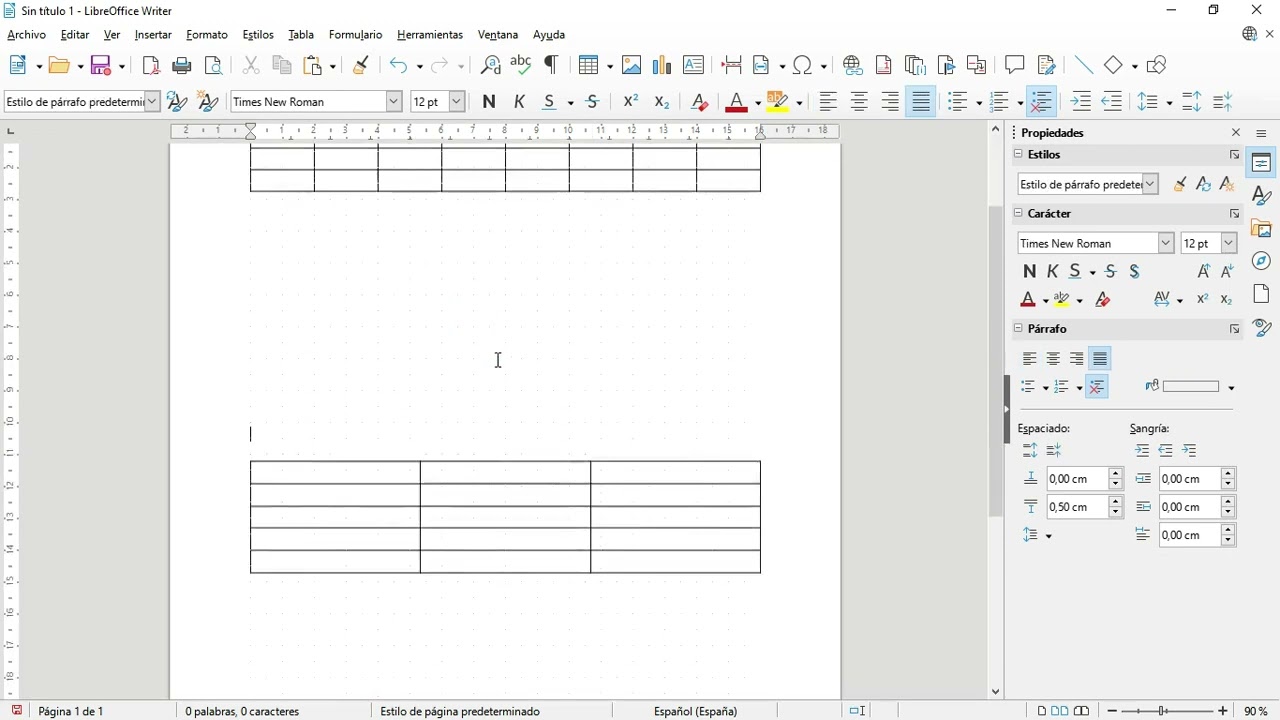Click the Cut scissors icon
Image resolution: width=1280 pixels, height=720 pixels.
251,65
